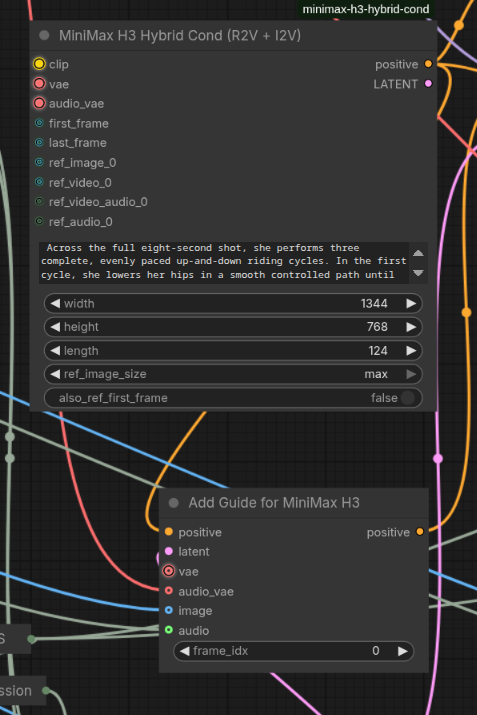Click the positive output socket on Hybrid Cond node
477x715 pixels.
point(428,64)
